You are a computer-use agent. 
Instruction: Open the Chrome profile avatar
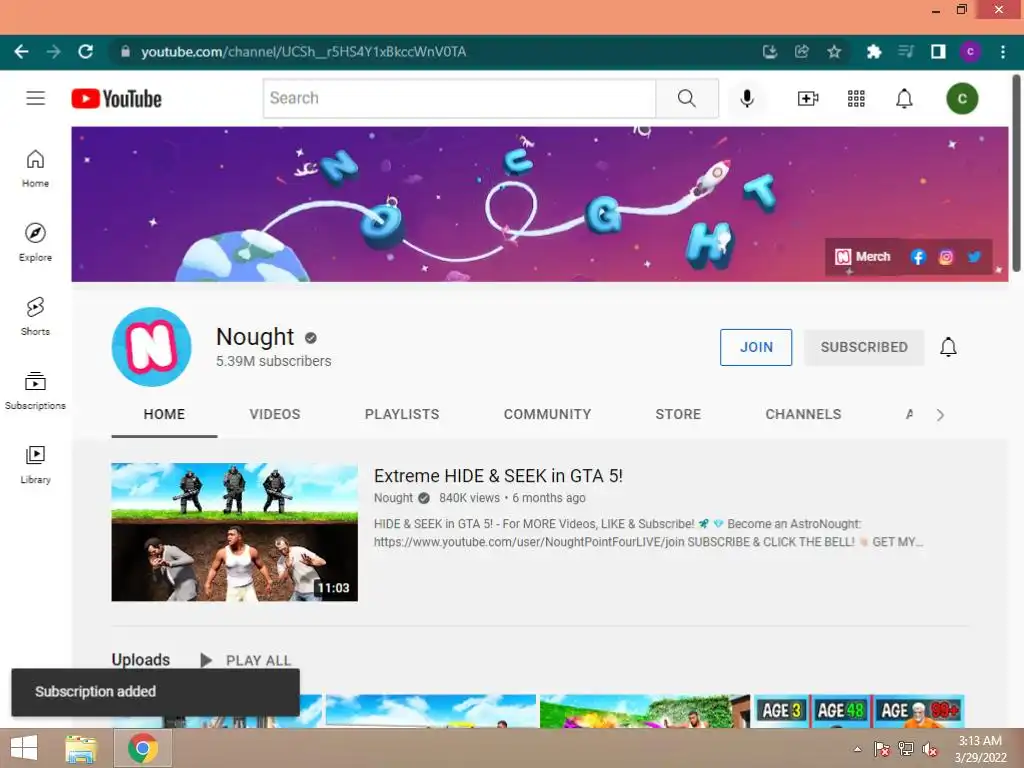click(970, 52)
